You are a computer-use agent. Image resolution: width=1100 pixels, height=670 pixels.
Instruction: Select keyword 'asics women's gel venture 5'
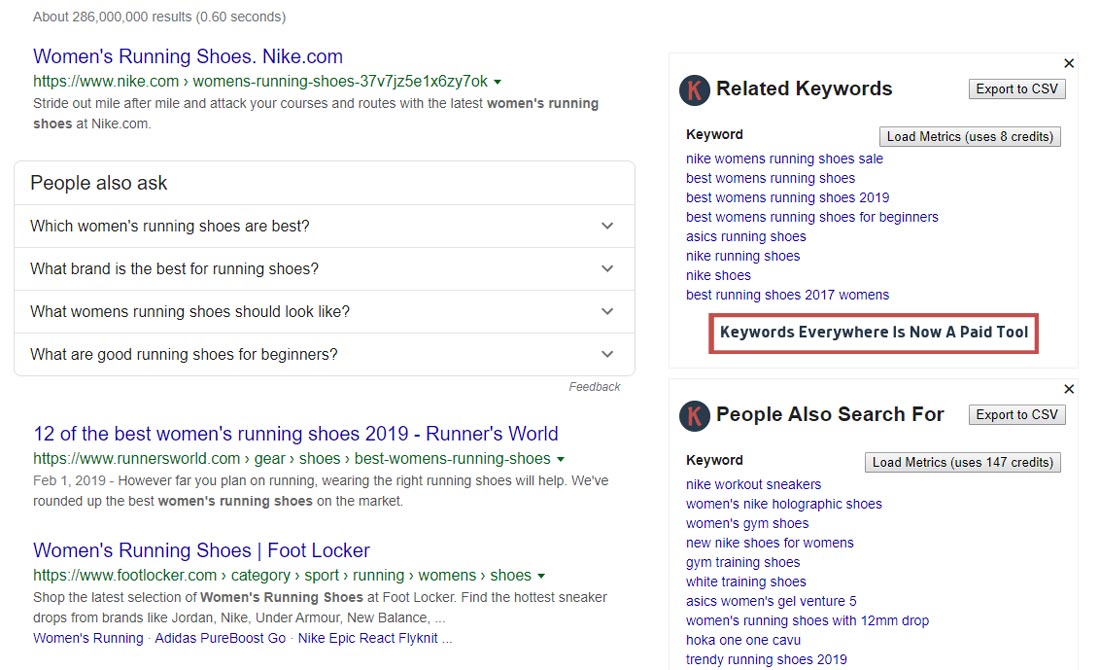[771, 601]
